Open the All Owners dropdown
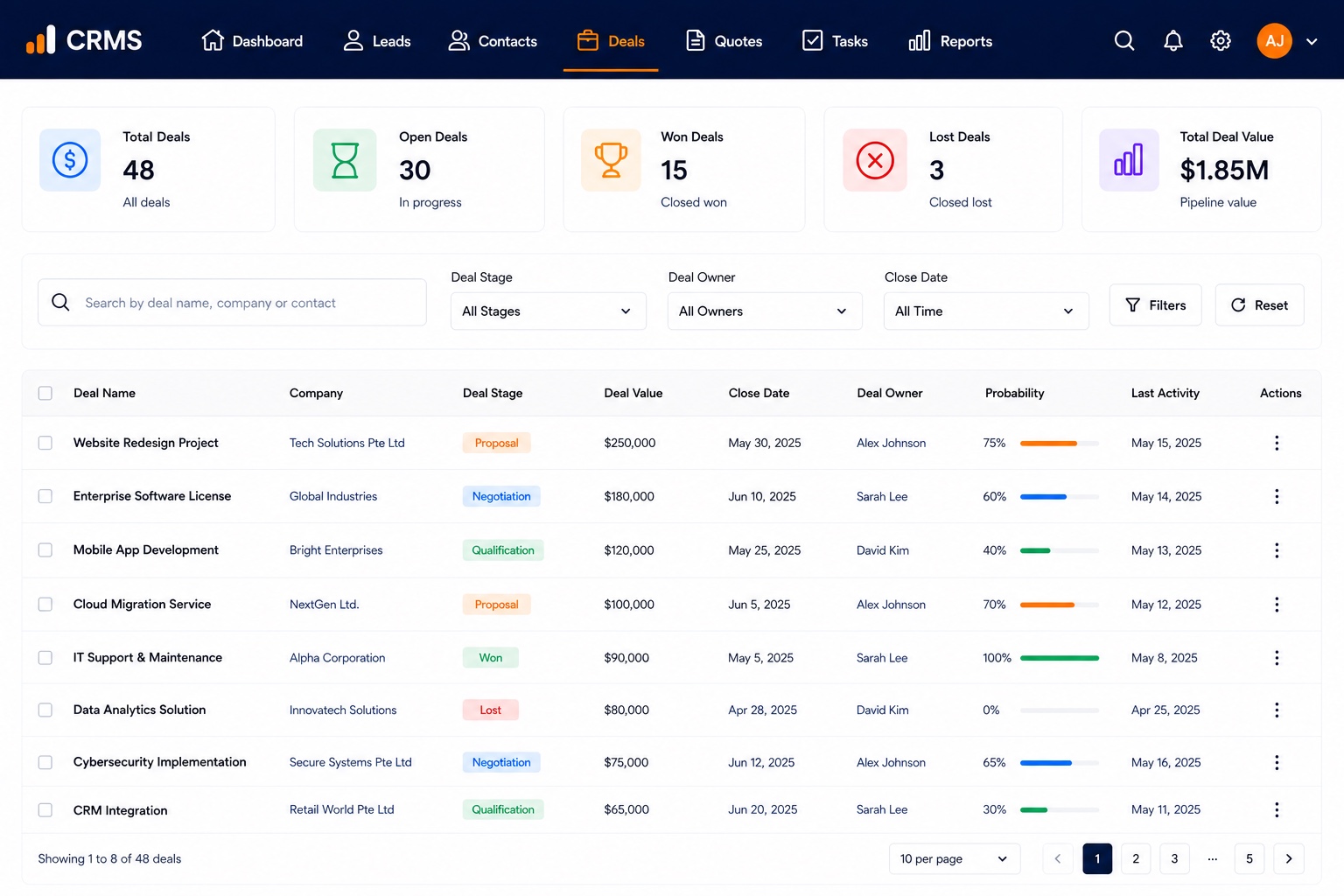This screenshot has height=896, width=1344. (765, 311)
